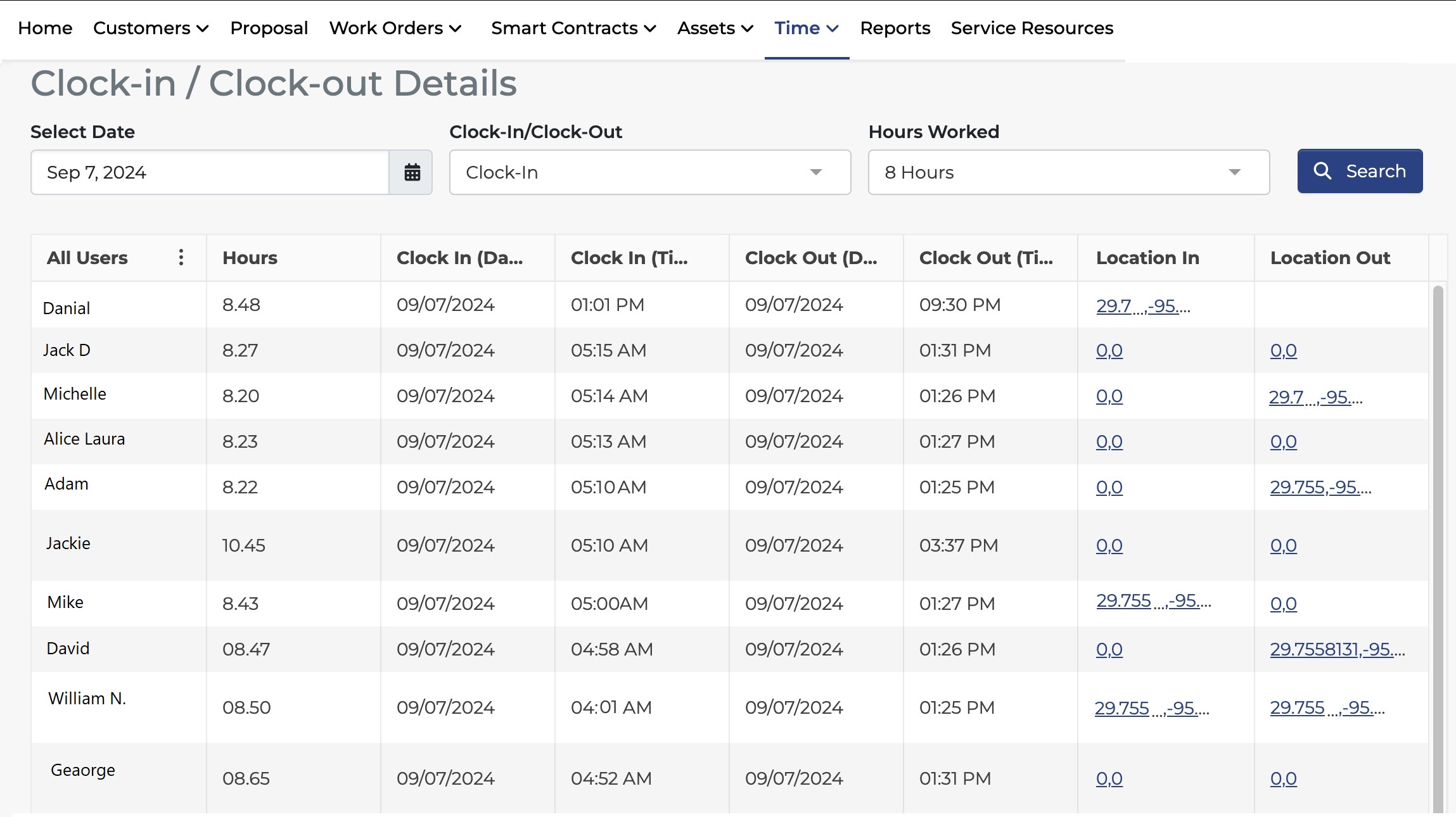
Task: Click the Select Date input field
Action: [209, 172]
